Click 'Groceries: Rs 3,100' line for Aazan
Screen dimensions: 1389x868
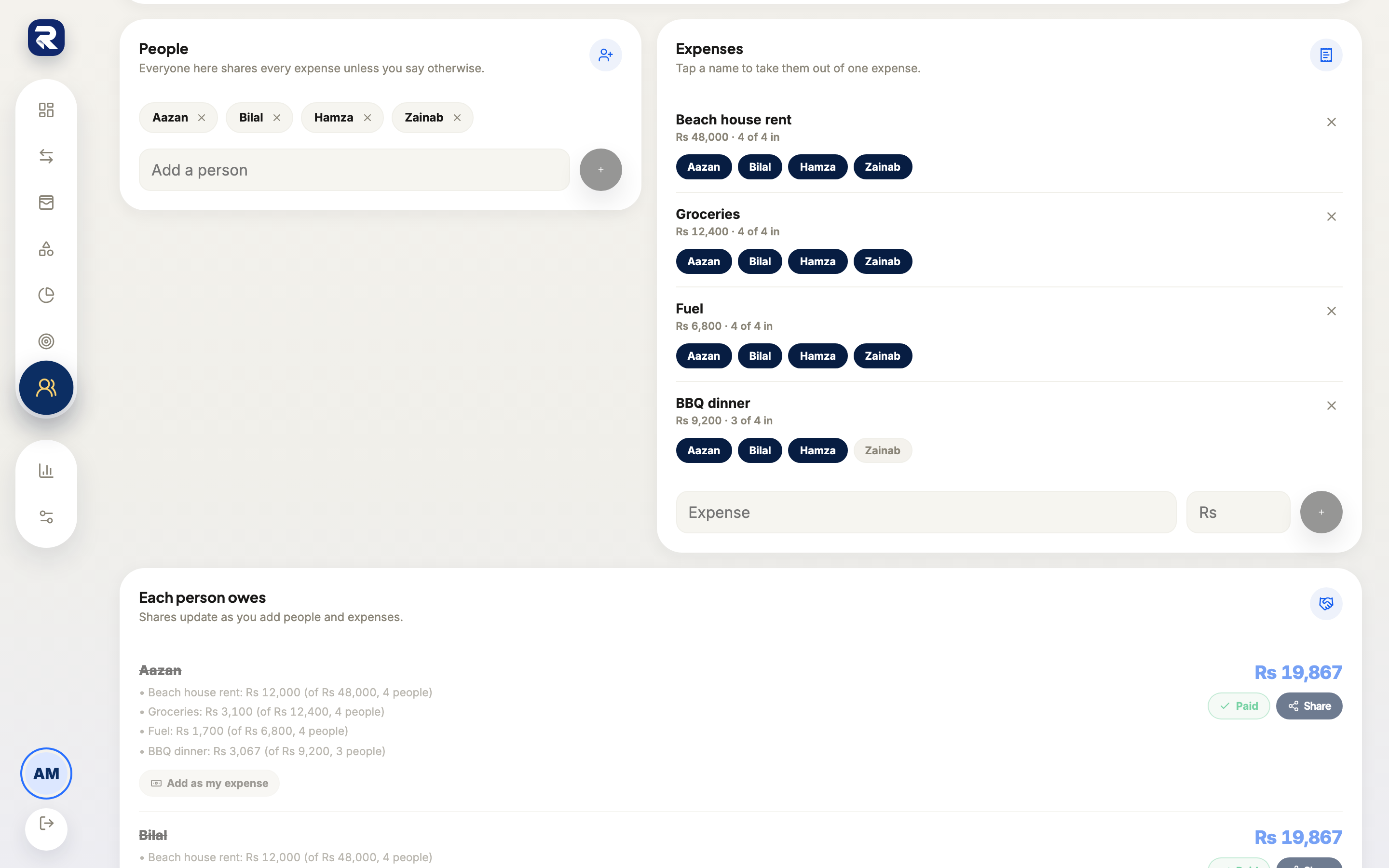point(262,712)
